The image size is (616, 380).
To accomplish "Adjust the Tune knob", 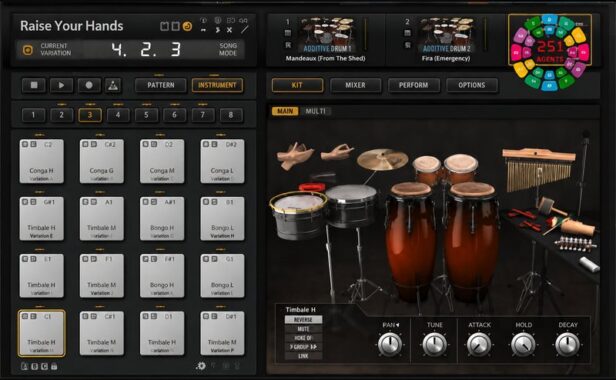I will (x=434, y=344).
